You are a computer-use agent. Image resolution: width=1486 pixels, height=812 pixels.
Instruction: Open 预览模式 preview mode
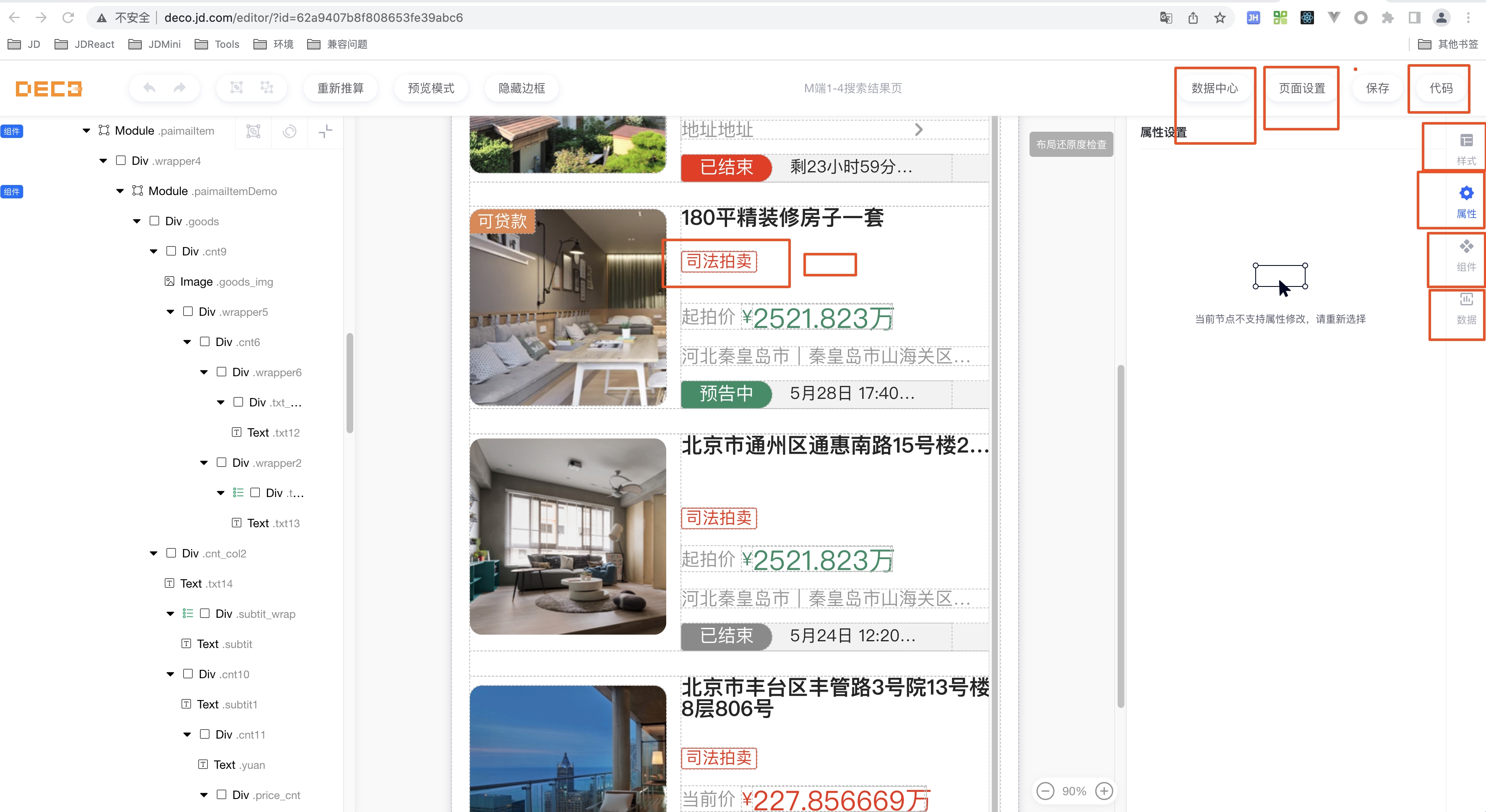click(x=431, y=88)
